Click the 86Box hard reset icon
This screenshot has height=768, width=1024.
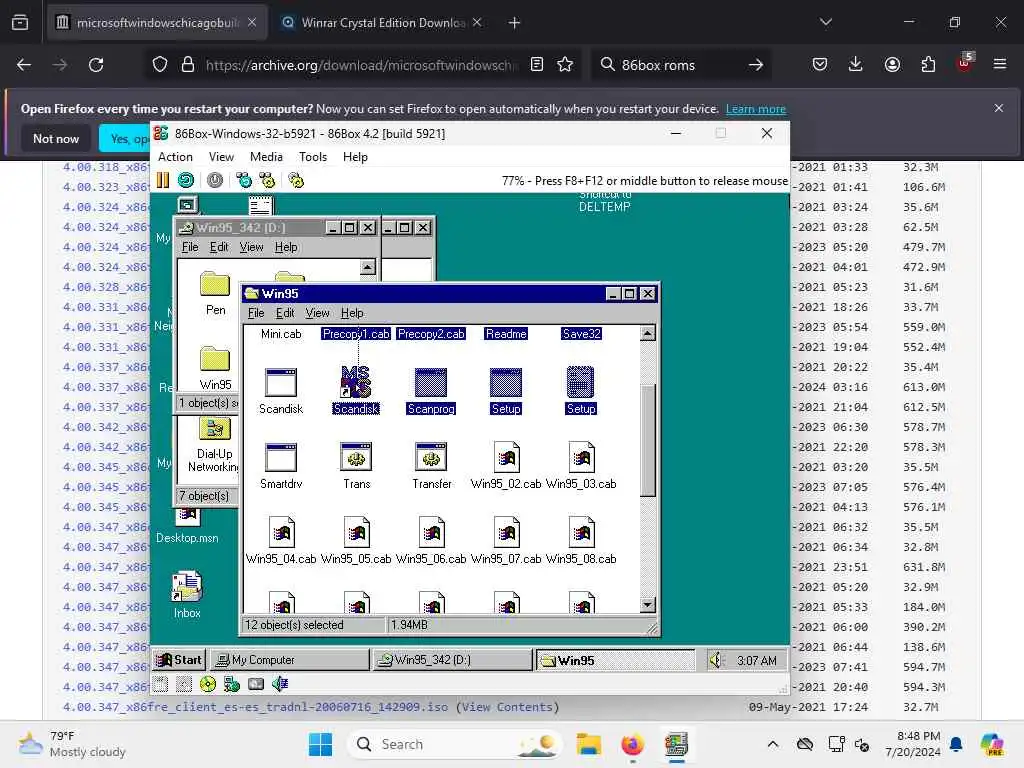pyautogui.click(x=186, y=180)
